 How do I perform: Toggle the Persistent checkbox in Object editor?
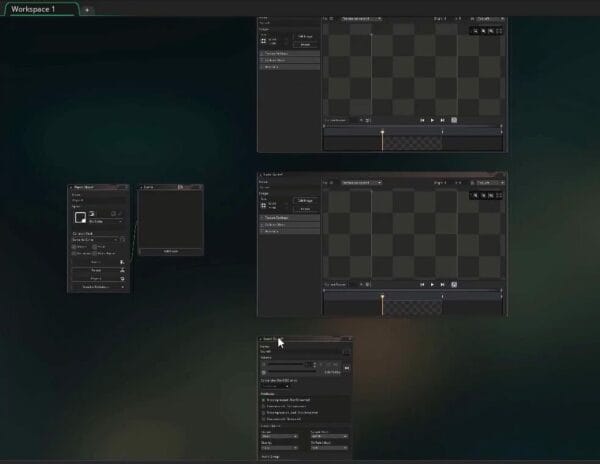(74, 253)
